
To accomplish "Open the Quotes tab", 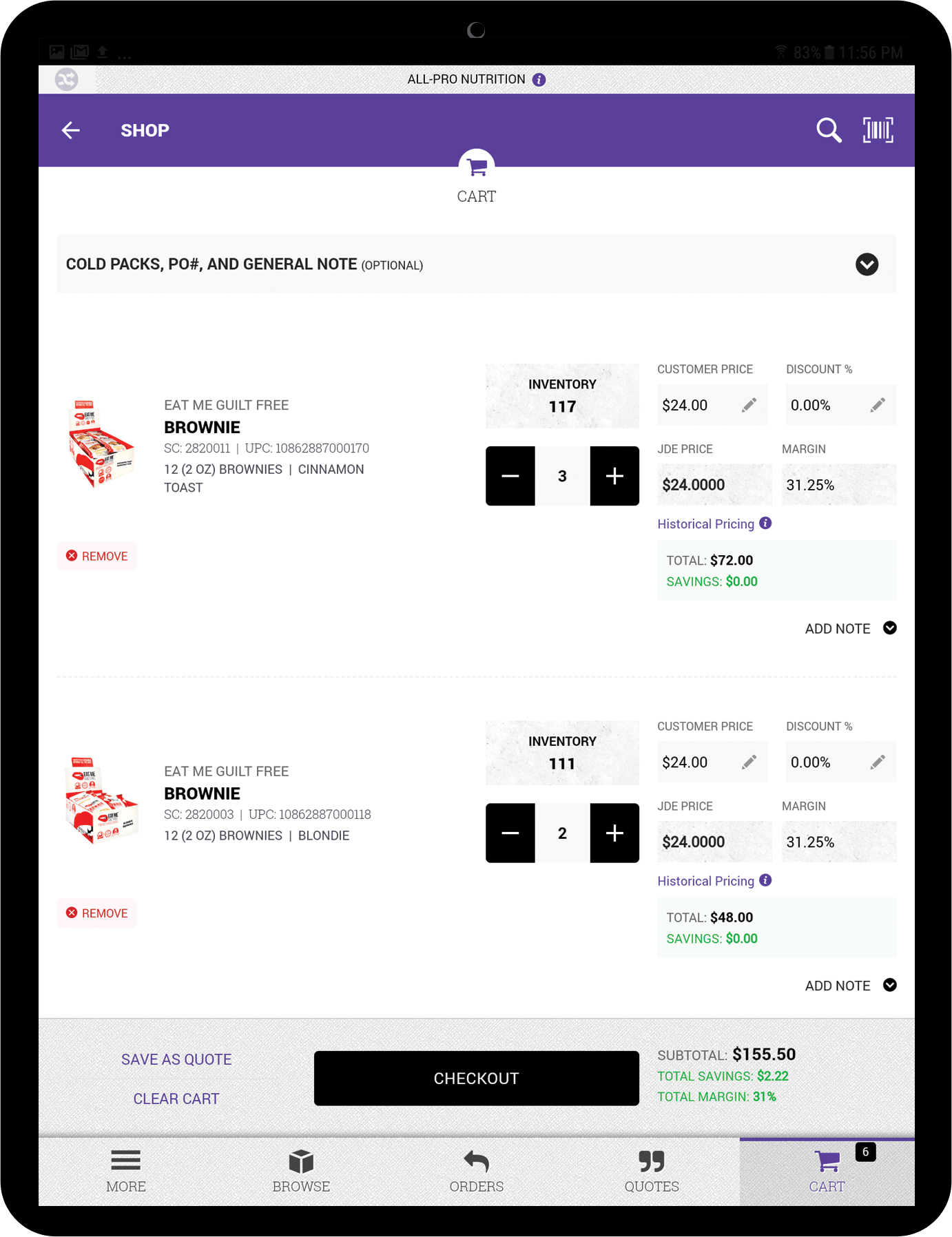I will pyautogui.click(x=651, y=1171).
